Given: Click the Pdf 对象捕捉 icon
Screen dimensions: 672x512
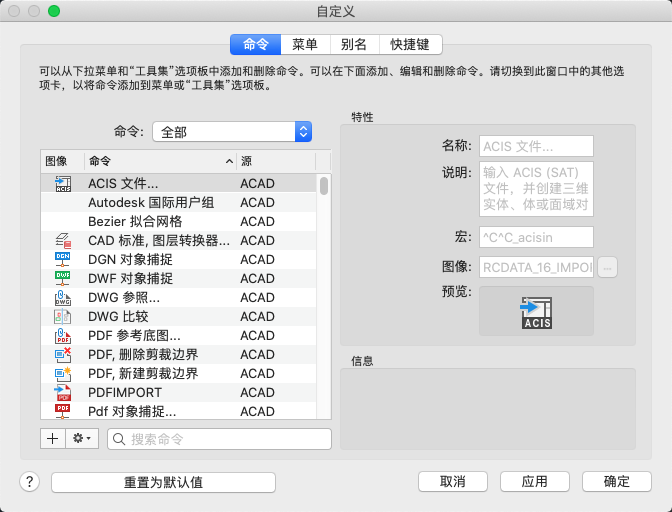Looking at the screenshot, I should click(x=63, y=411).
